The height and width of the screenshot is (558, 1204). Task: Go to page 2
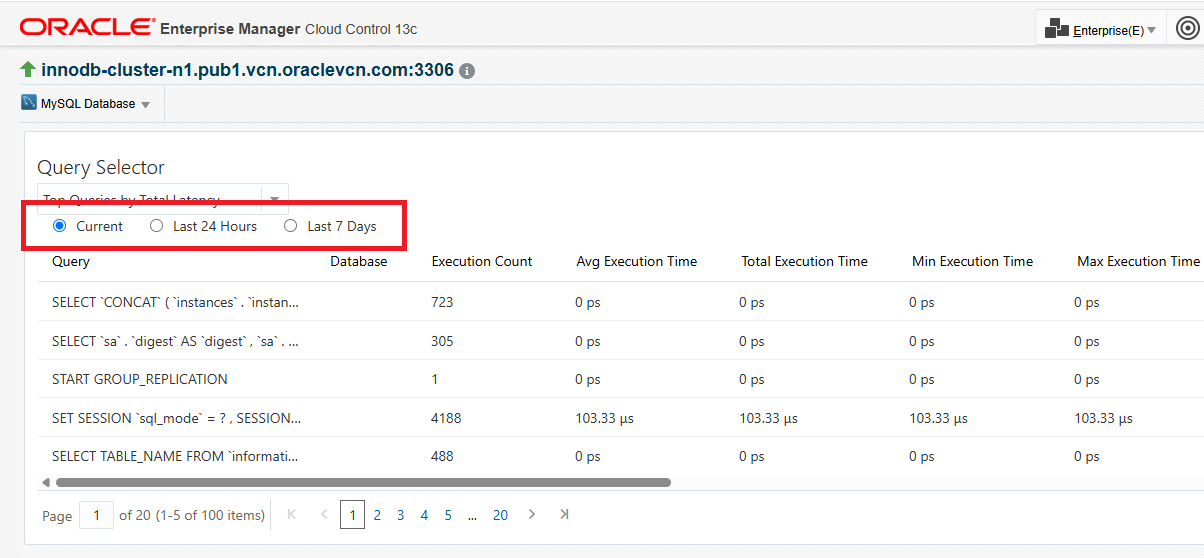[377, 515]
